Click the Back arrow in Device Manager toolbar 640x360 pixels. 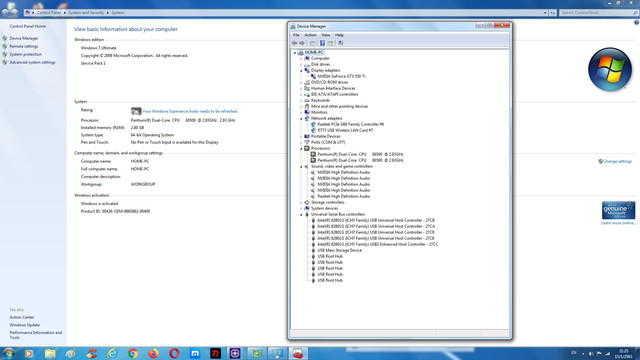pos(294,43)
